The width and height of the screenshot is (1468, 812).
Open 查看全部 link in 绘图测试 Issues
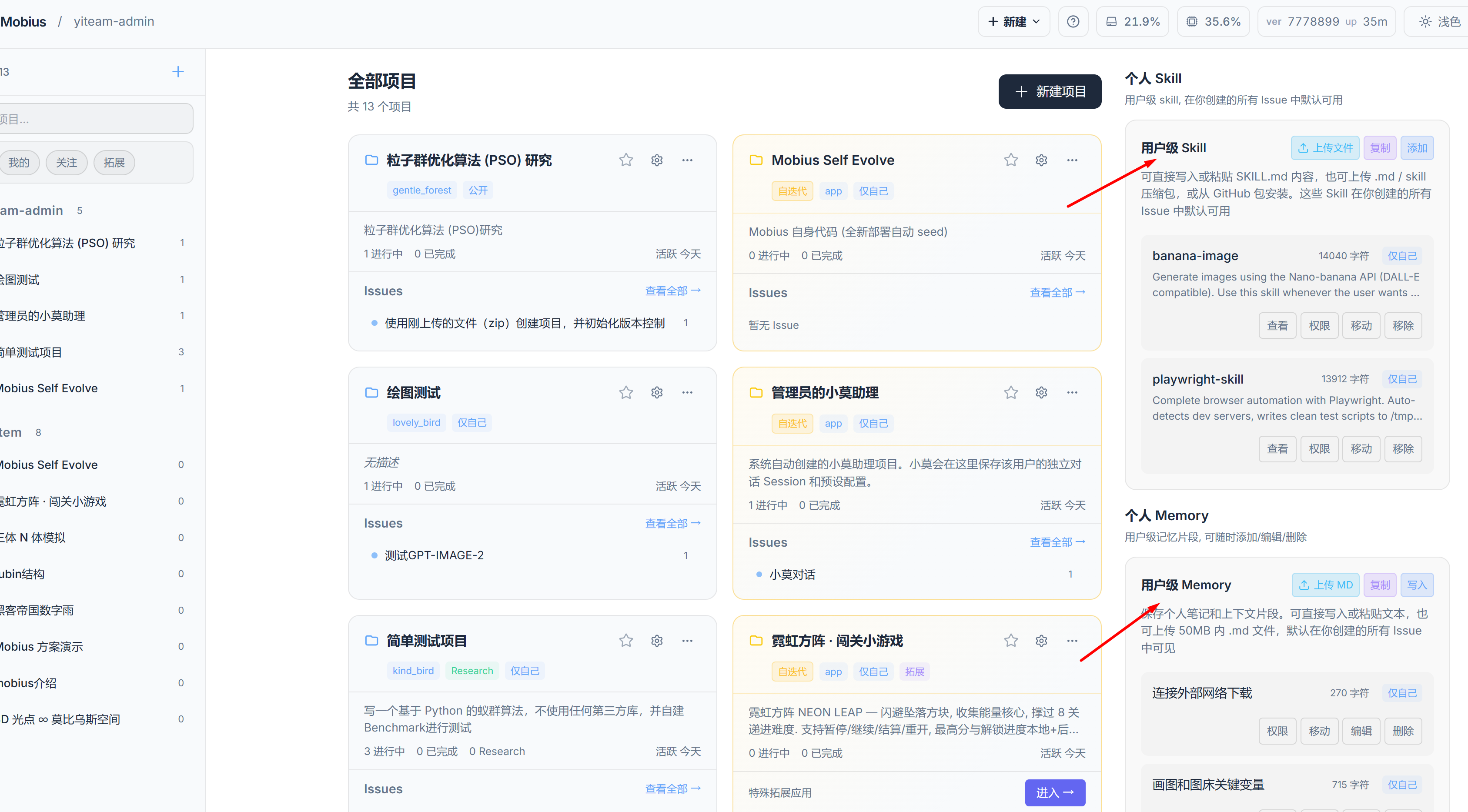pyautogui.click(x=673, y=524)
